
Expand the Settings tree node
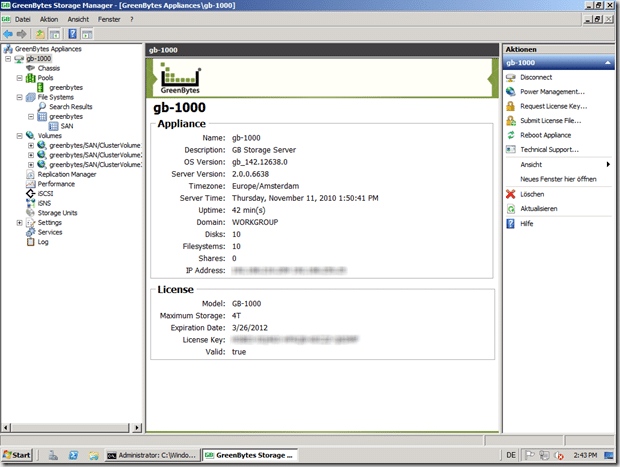pos(19,223)
